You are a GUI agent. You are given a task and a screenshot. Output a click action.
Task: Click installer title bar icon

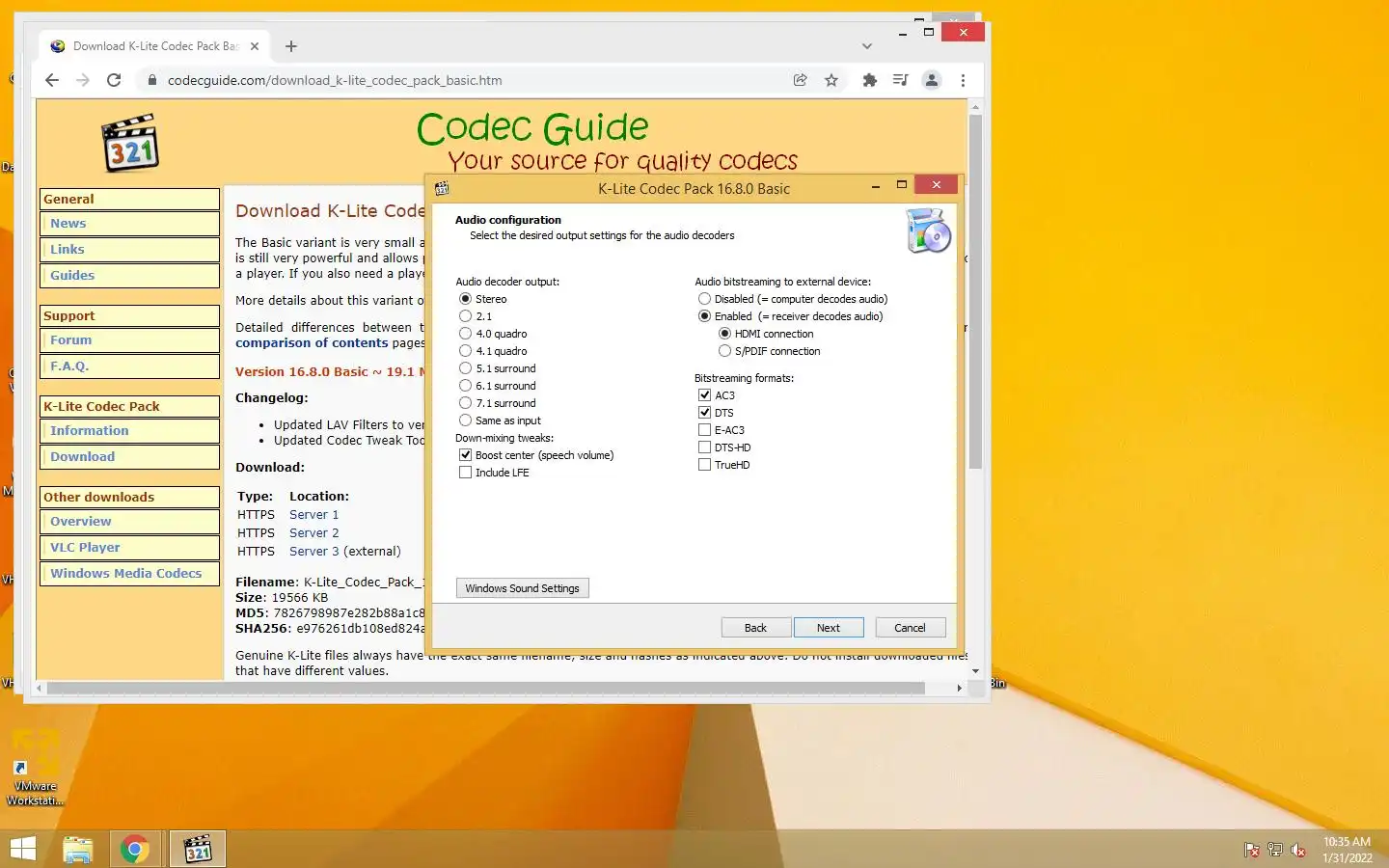(442, 188)
